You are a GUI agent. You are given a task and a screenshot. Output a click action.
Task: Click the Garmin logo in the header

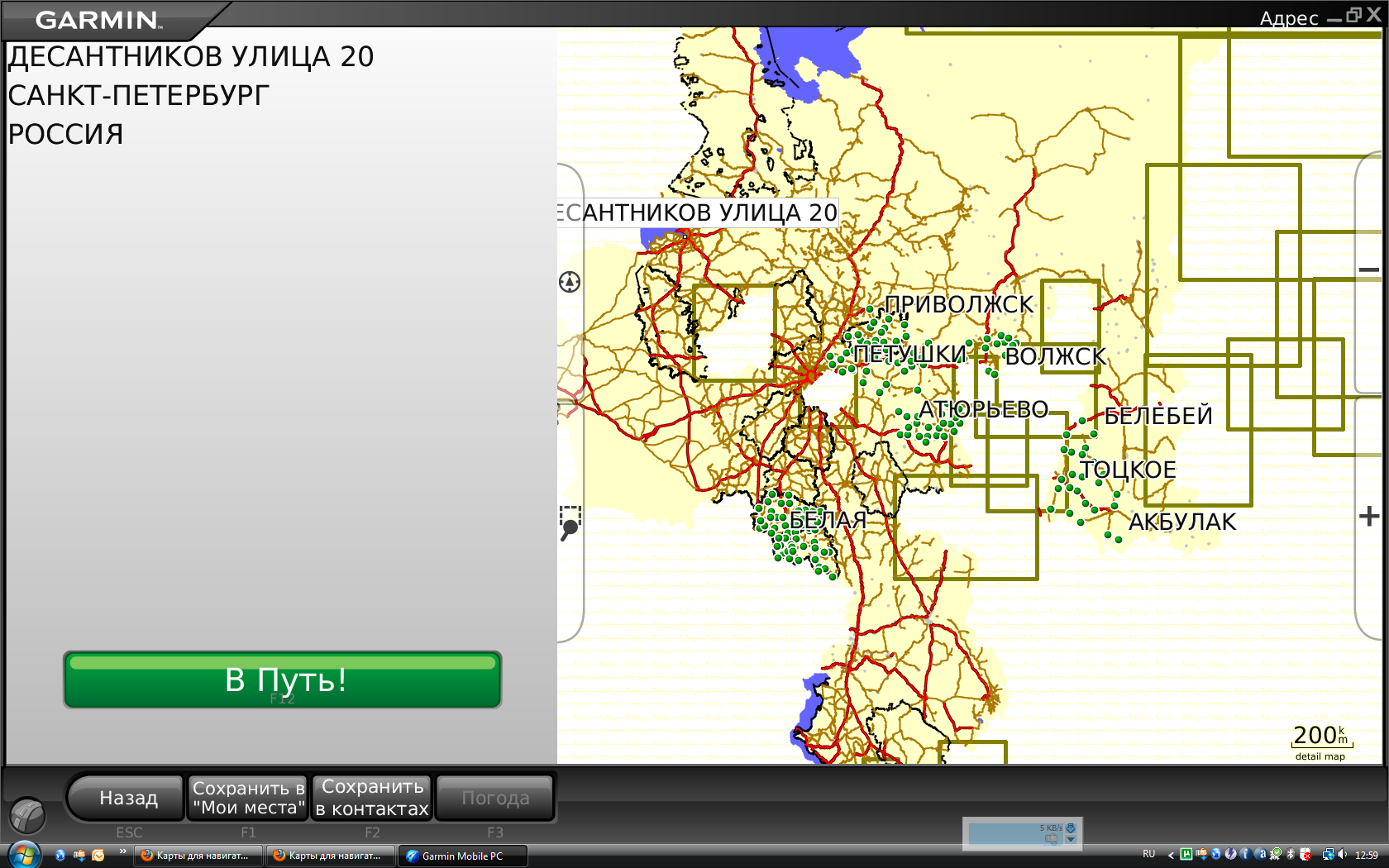(x=99, y=19)
